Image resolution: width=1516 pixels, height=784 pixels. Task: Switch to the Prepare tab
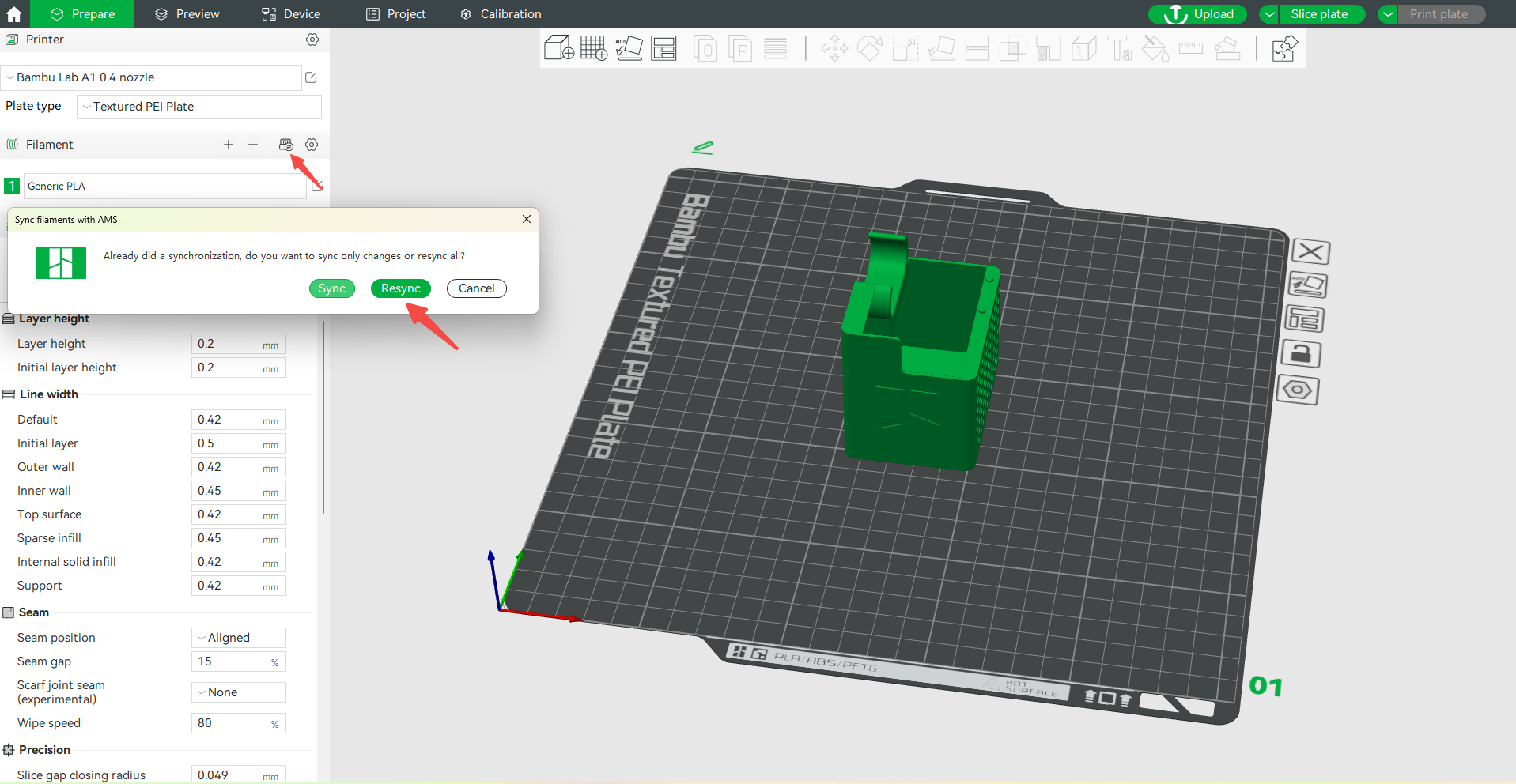click(82, 14)
